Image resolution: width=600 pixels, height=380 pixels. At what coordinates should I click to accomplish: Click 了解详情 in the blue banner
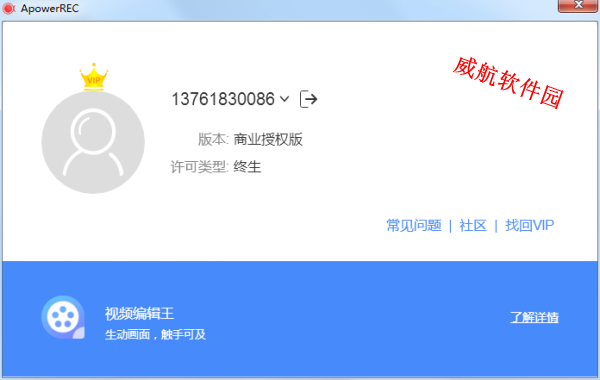coord(534,317)
